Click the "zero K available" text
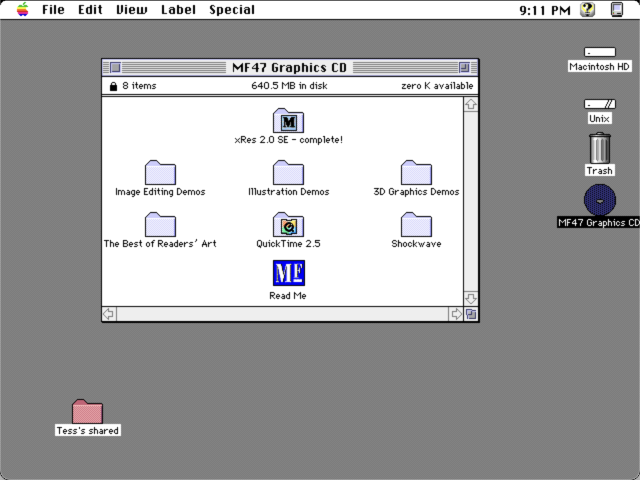Viewport: 640px width, 480px height. [x=437, y=86]
